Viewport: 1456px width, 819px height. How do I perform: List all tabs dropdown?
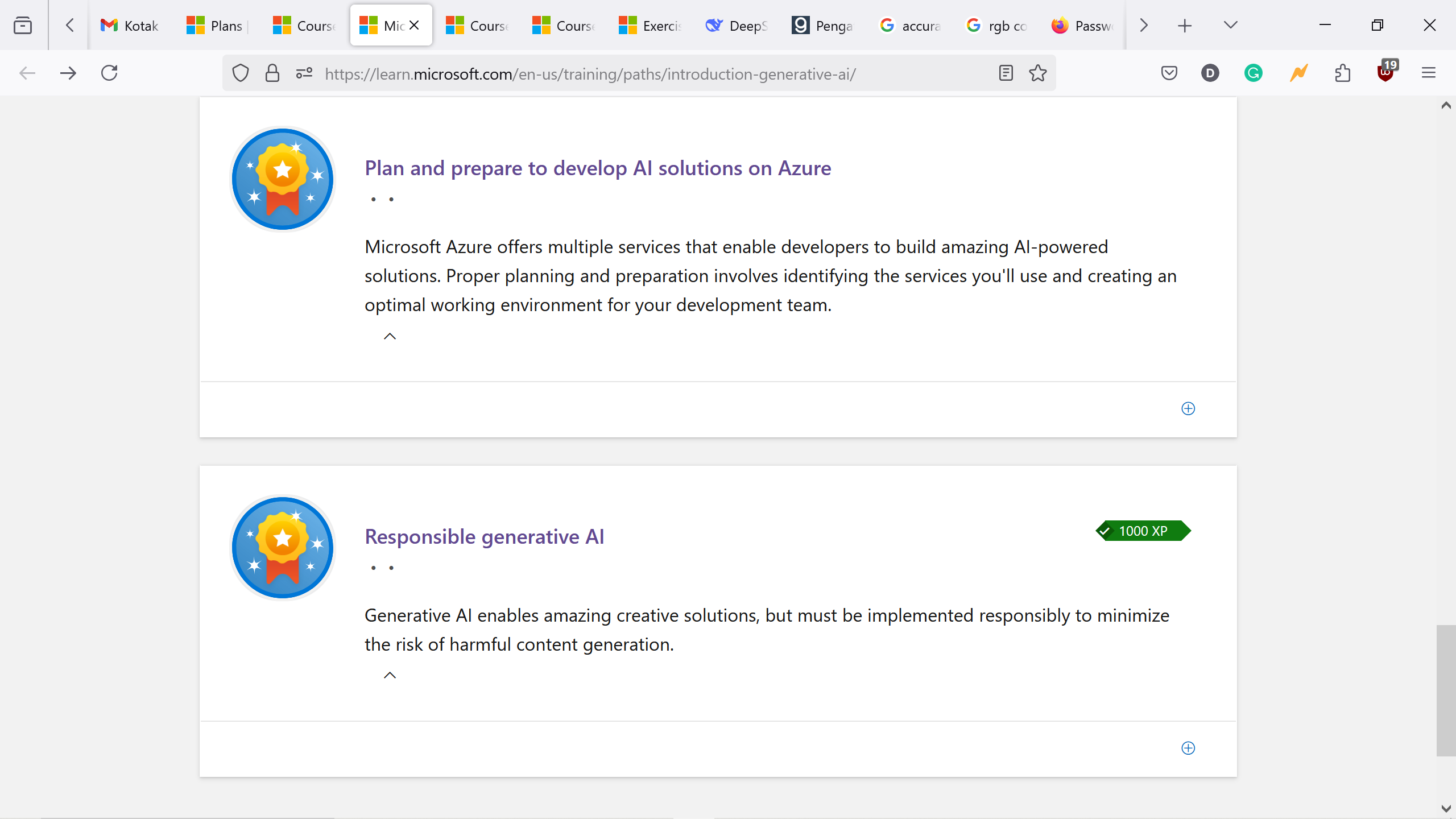click(x=1231, y=25)
